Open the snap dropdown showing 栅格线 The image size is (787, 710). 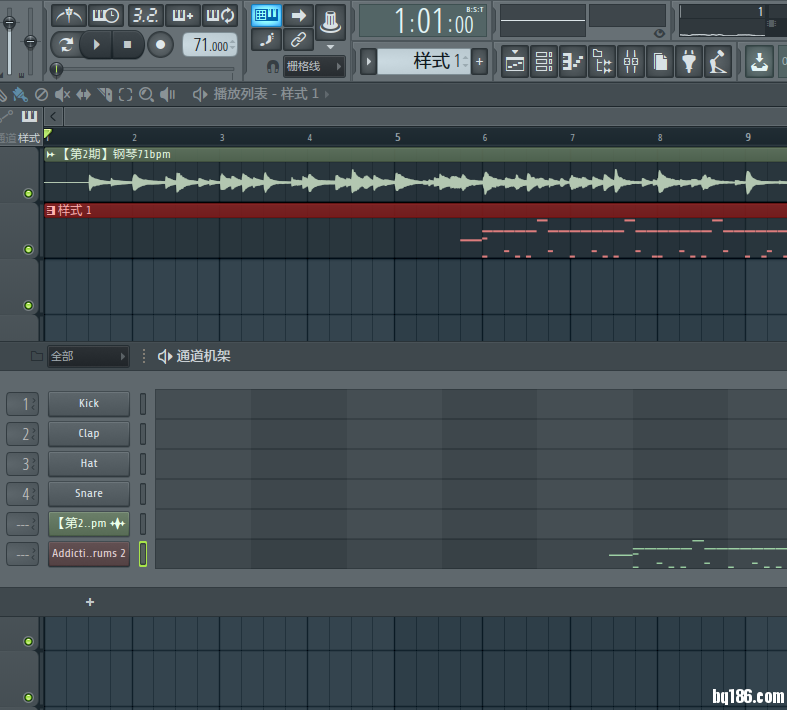[x=313, y=67]
